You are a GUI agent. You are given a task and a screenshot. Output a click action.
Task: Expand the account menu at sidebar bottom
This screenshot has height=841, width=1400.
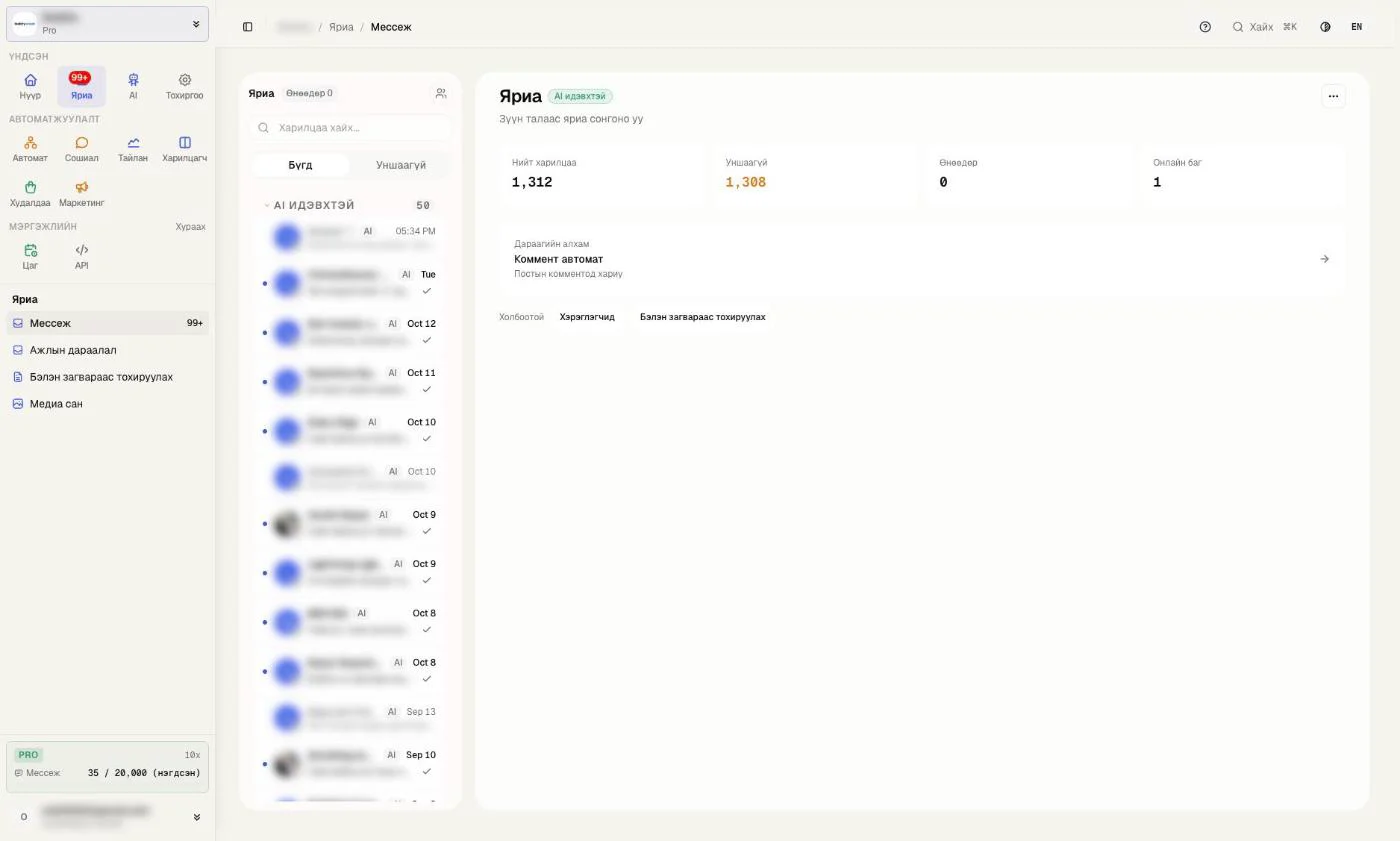pyautogui.click(x=107, y=817)
